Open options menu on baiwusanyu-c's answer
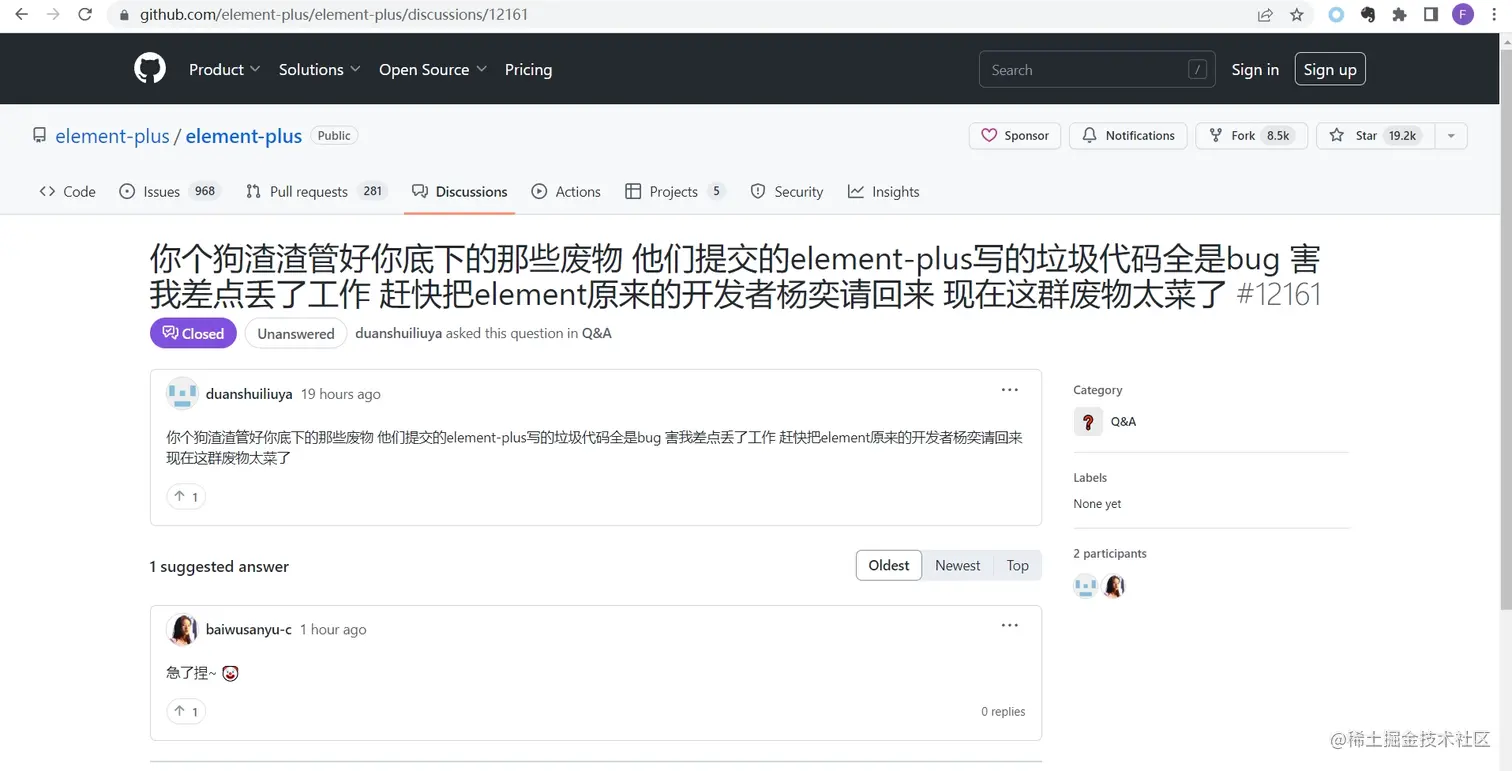This screenshot has width=1512, height=771. click(x=1010, y=626)
